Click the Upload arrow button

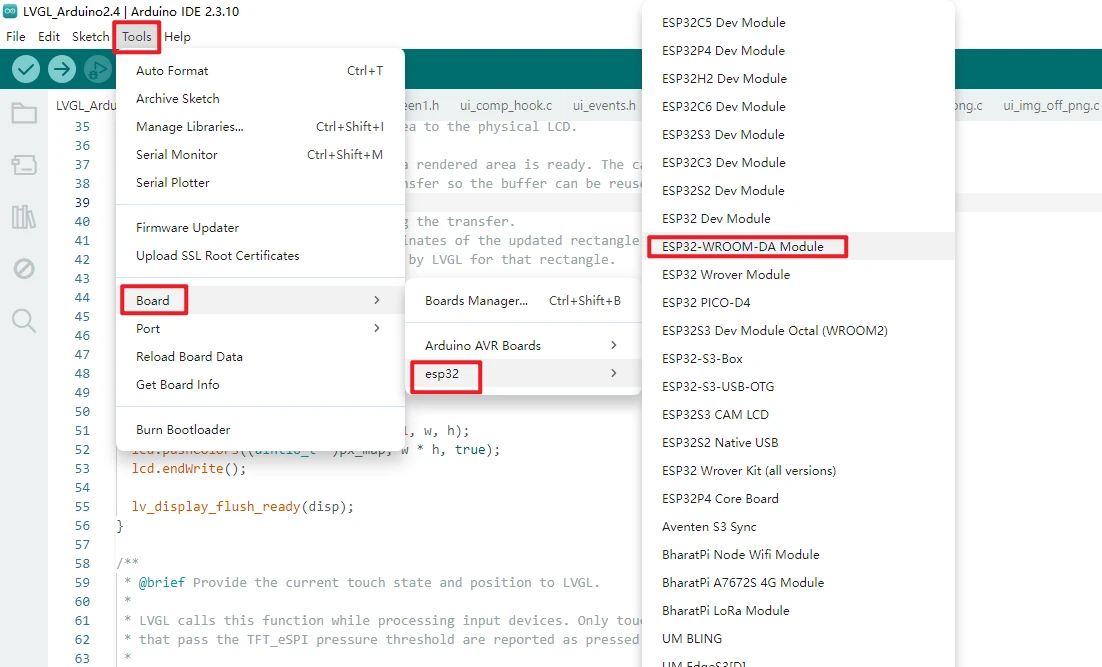pos(62,69)
